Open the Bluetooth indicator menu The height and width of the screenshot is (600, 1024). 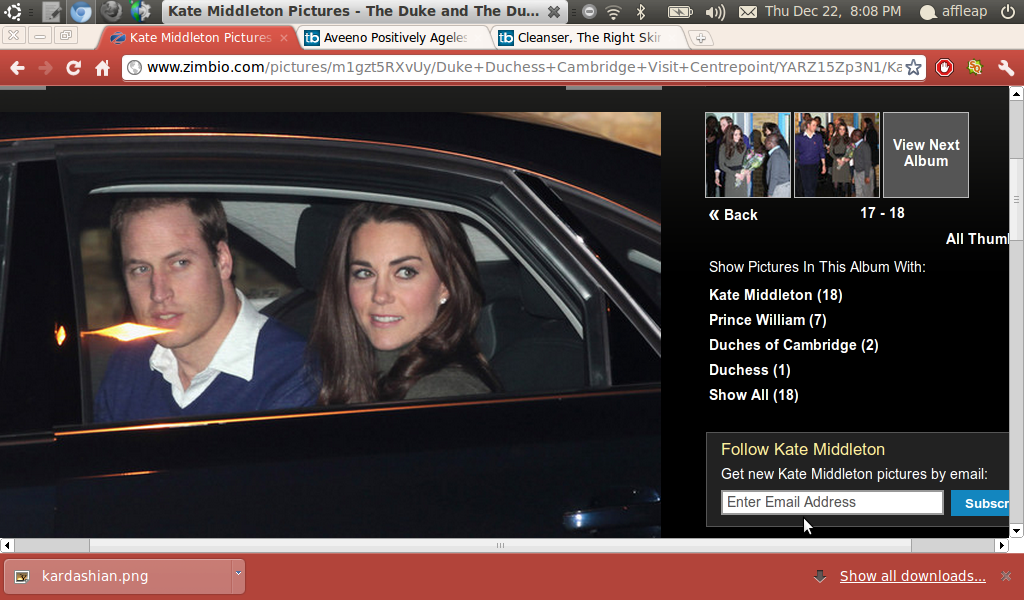pyautogui.click(x=641, y=12)
